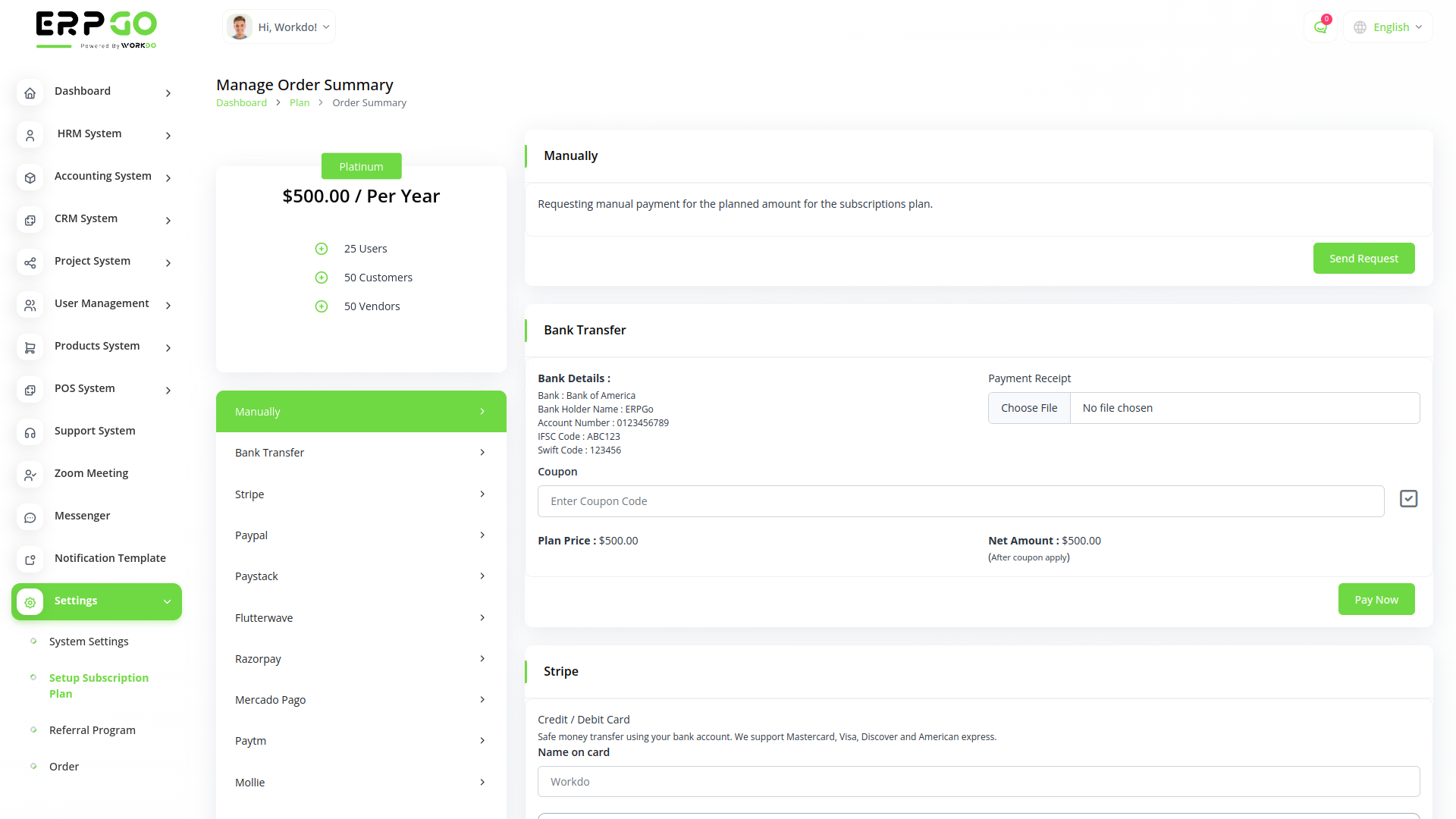1456x819 pixels.
Task: Expand the User Management section
Action: point(101,303)
